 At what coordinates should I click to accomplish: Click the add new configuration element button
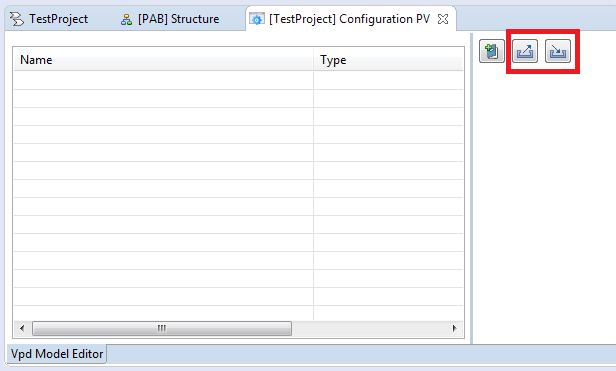(491, 51)
